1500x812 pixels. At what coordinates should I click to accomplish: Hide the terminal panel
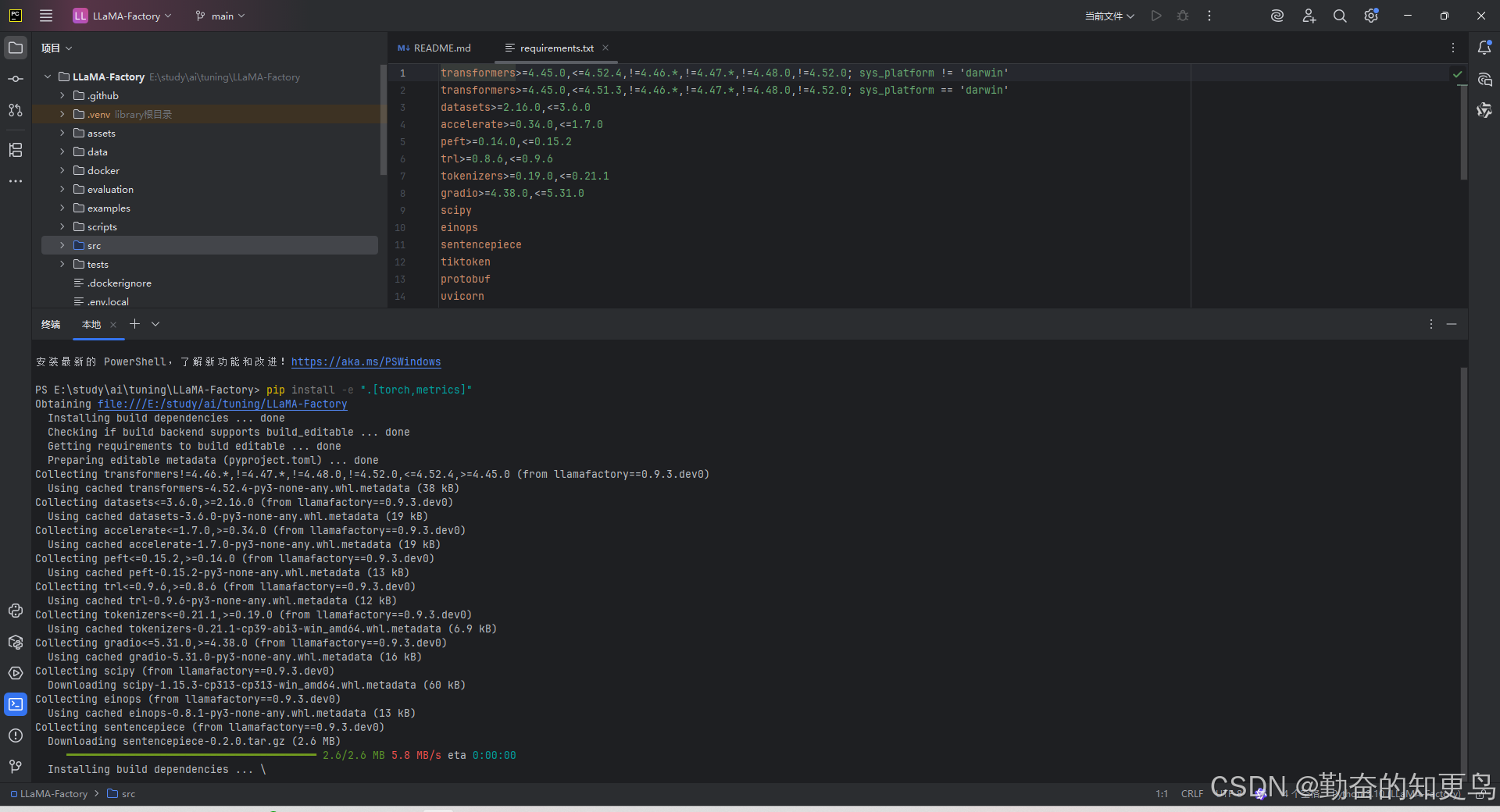click(1452, 324)
